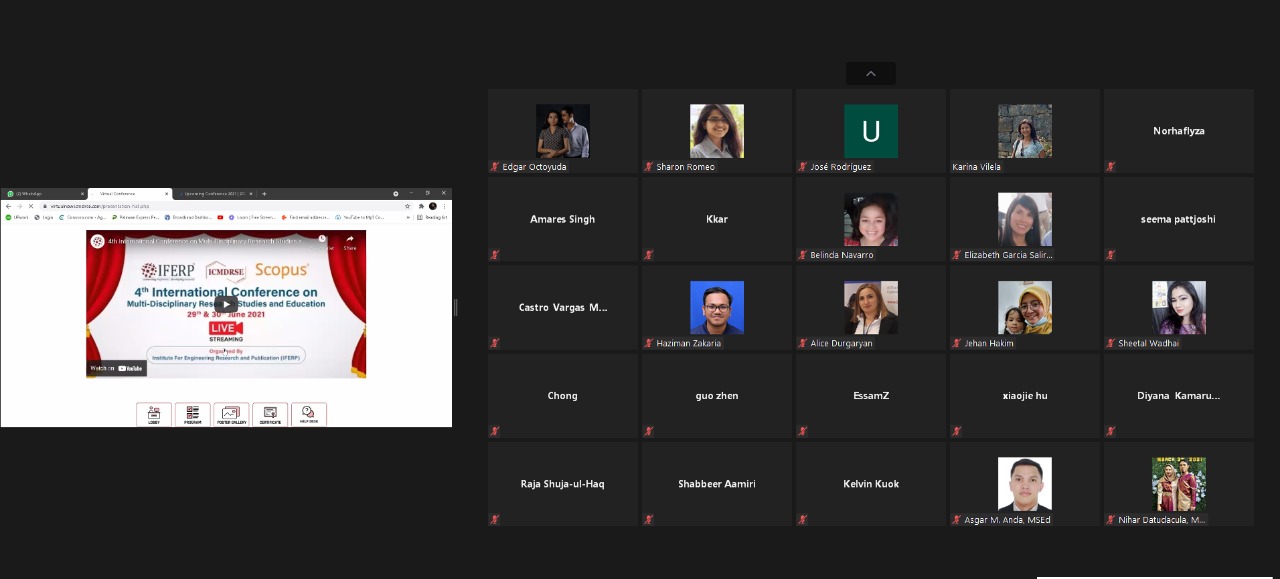This screenshot has height=579, width=1280.
Task: Click muted mic icon on Asgar M. Anda's tile
Action: [x=957, y=519]
